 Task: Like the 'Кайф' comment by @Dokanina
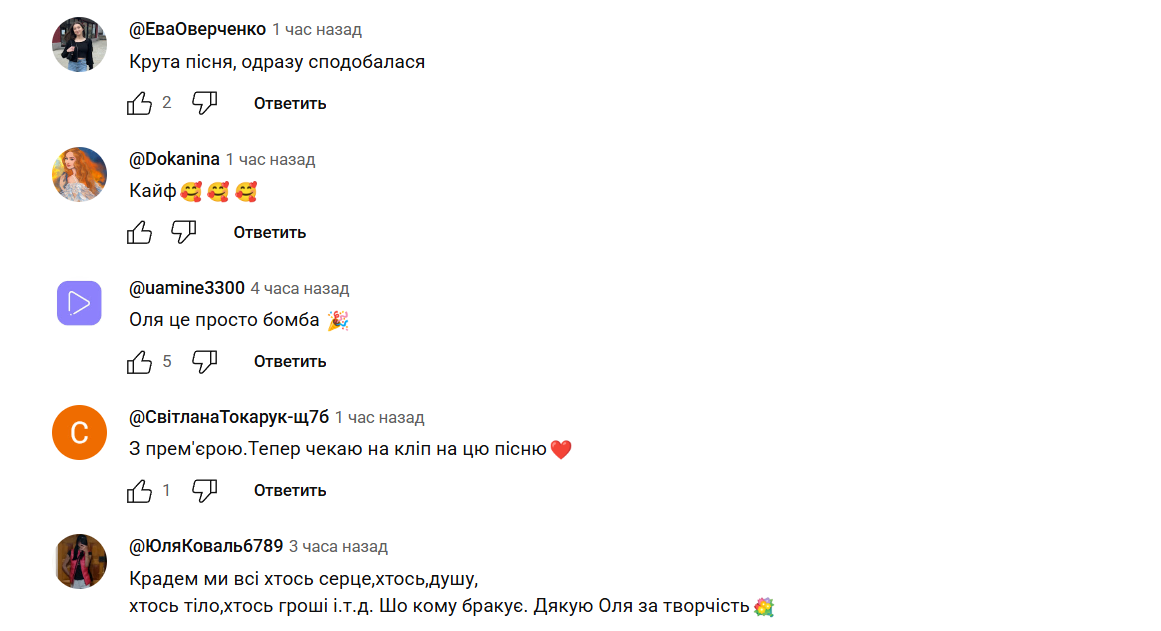[139, 233]
